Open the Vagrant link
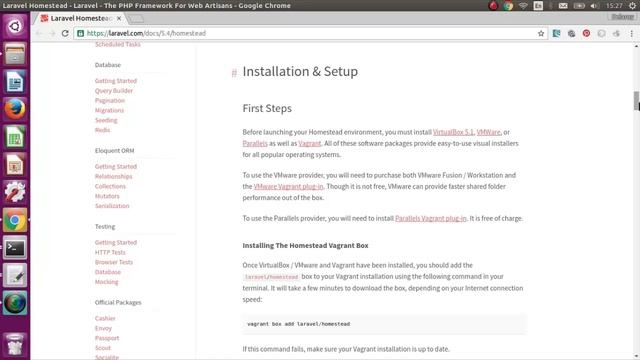The height and width of the screenshot is (360, 640). (309, 143)
